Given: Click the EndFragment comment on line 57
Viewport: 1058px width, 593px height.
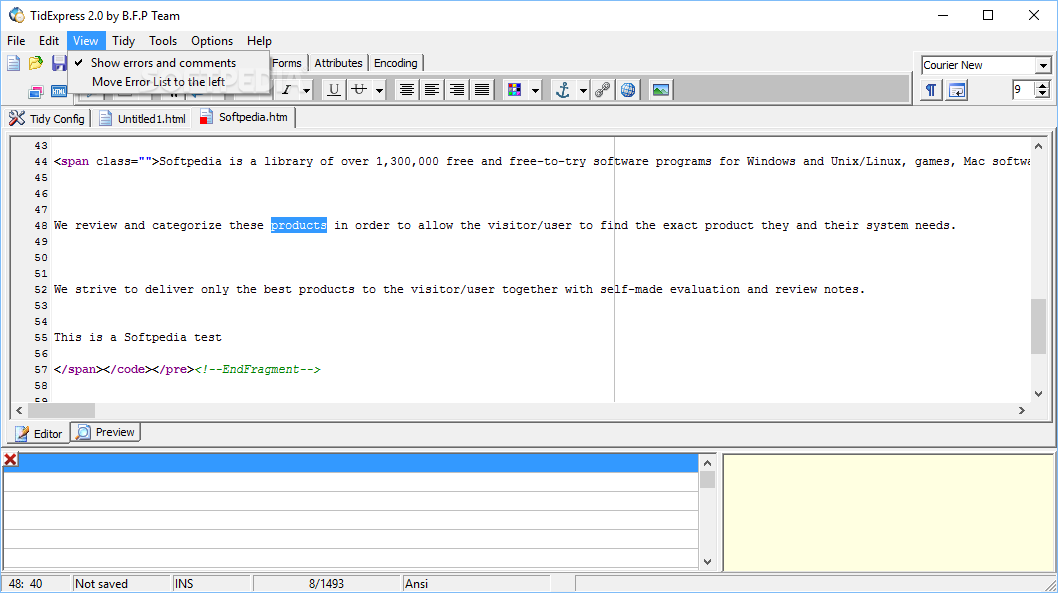Looking at the screenshot, I should (258, 370).
